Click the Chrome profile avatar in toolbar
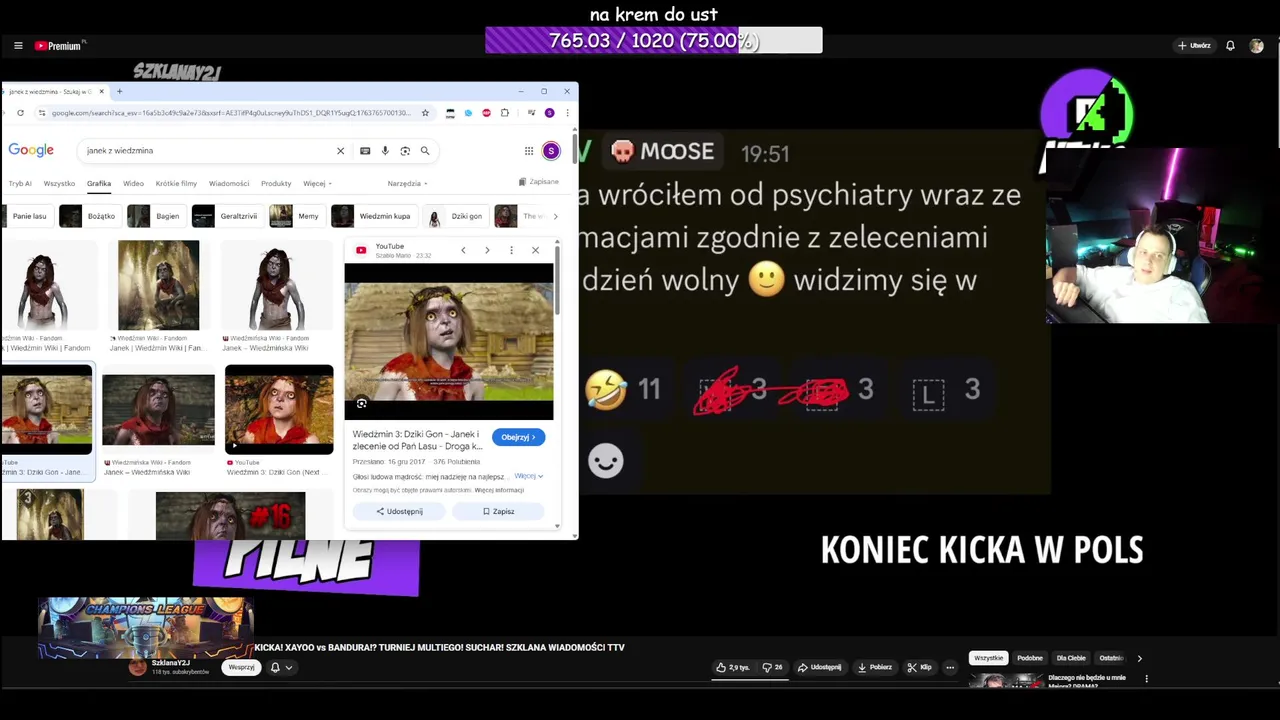The width and height of the screenshot is (1280, 720). tap(549, 113)
